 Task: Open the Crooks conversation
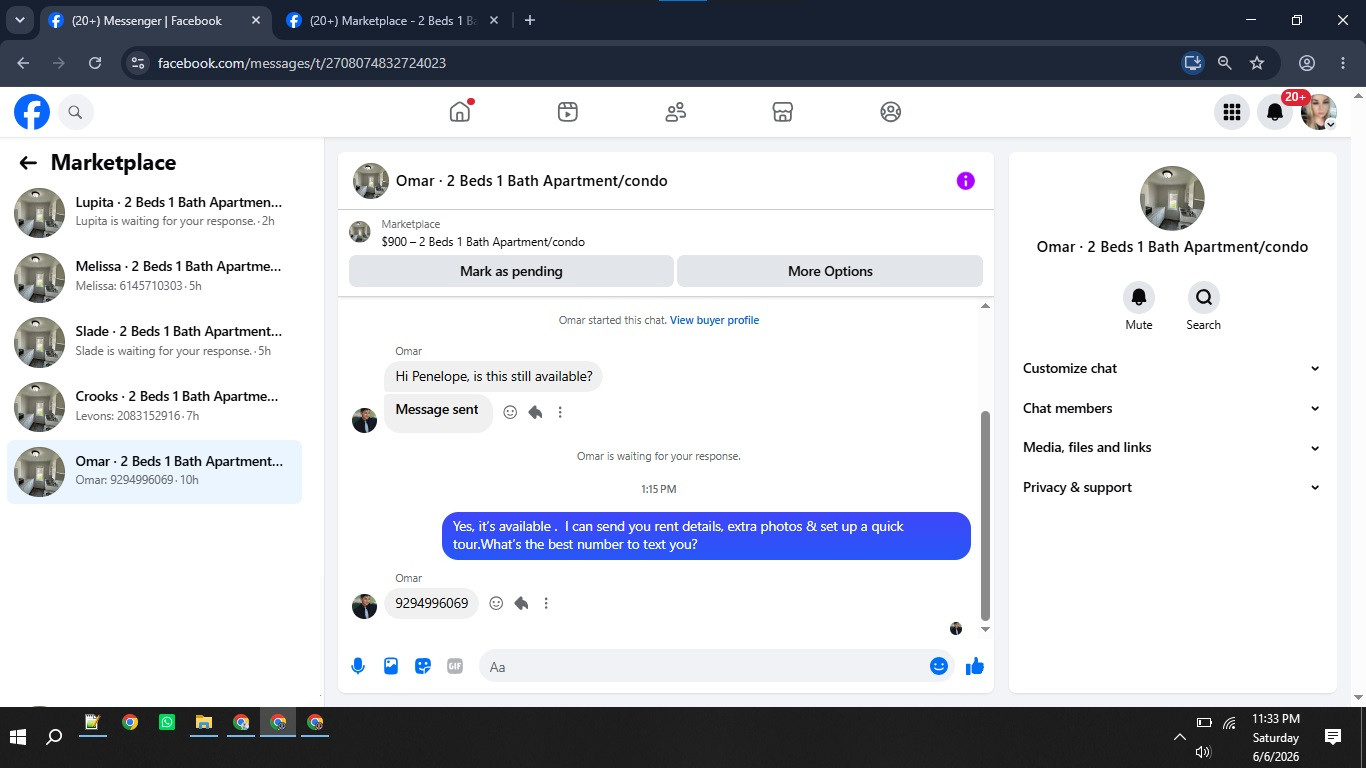[x=155, y=407]
